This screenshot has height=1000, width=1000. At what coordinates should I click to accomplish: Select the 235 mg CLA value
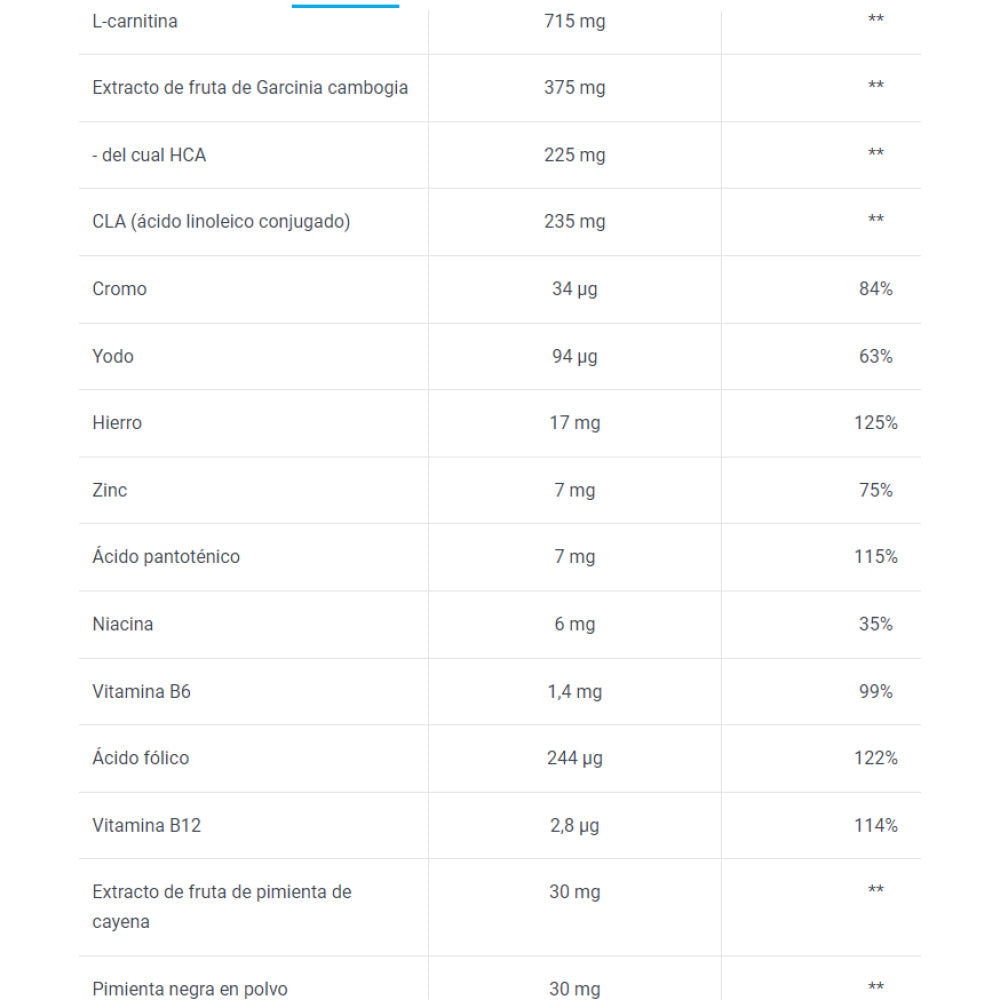tap(574, 222)
